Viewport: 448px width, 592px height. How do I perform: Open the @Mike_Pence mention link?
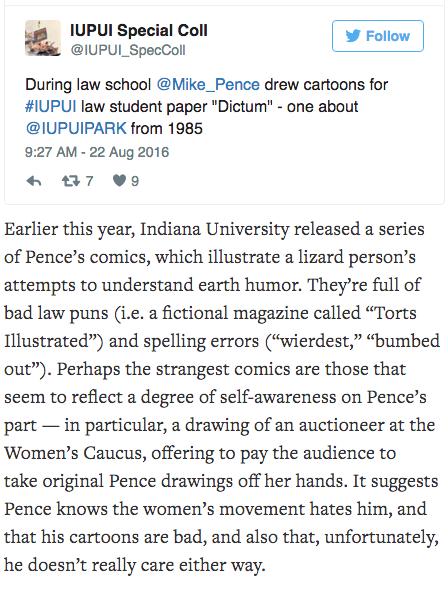[x=208, y=85]
